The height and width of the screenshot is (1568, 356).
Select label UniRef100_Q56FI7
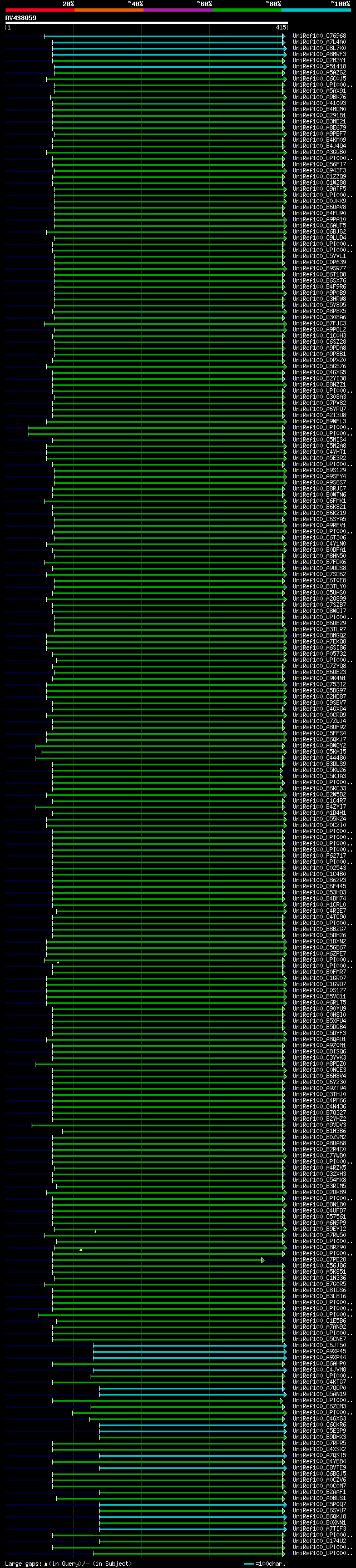319,164
